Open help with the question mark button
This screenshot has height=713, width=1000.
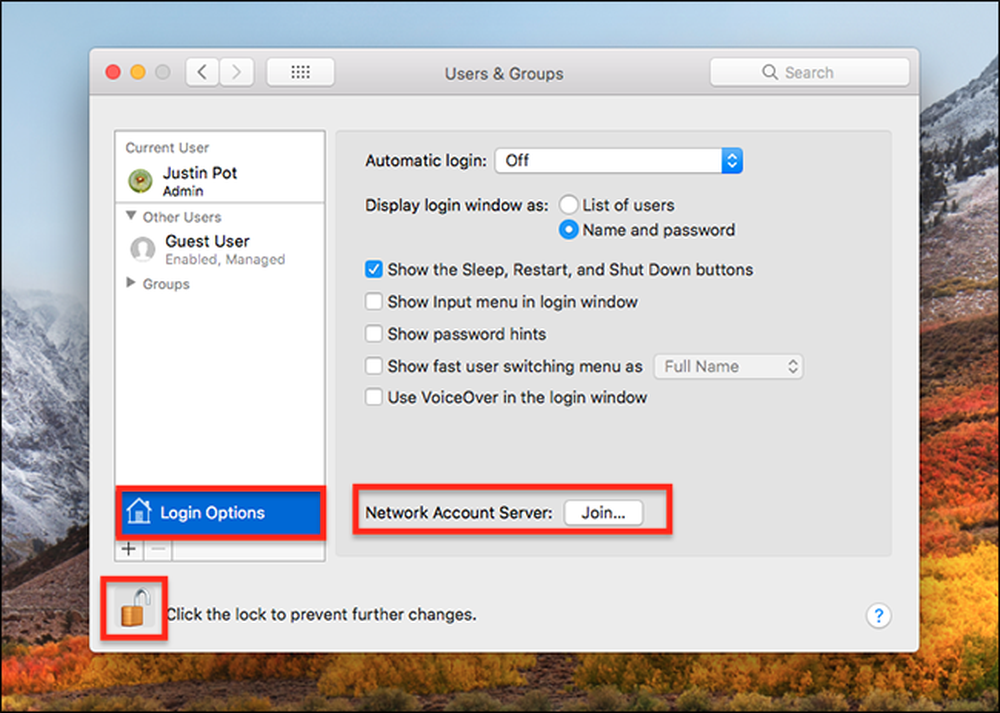click(x=878, y=615)
